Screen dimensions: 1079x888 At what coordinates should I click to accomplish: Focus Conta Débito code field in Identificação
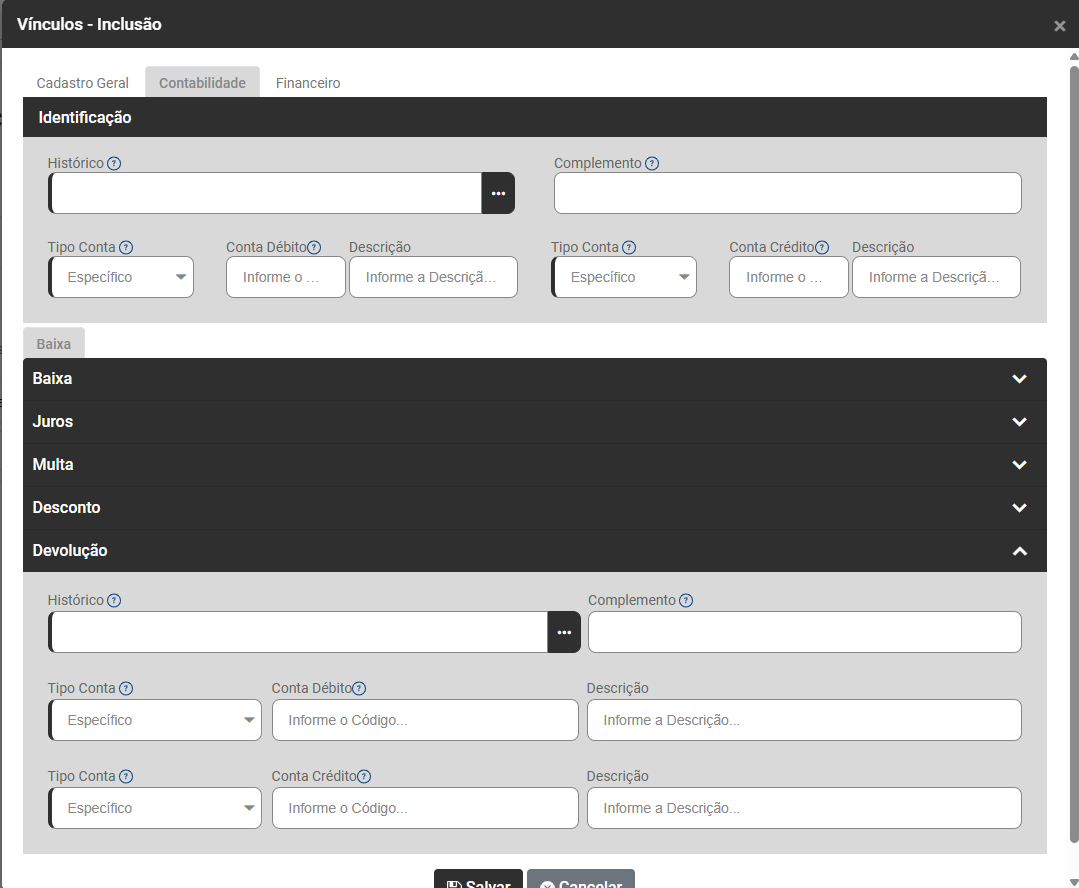(x=286, y=277)
